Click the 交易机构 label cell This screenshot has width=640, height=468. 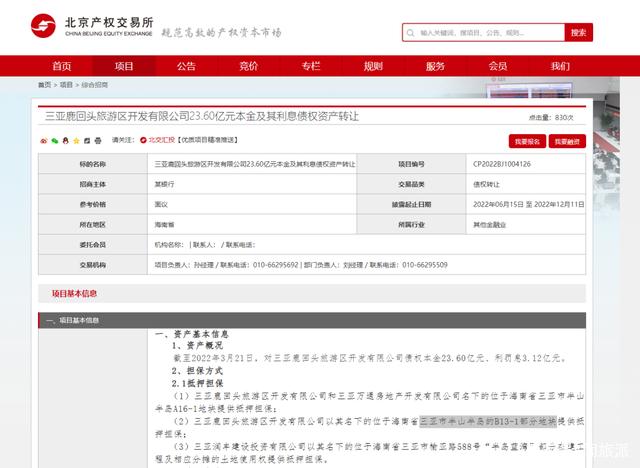coord(93,265)
